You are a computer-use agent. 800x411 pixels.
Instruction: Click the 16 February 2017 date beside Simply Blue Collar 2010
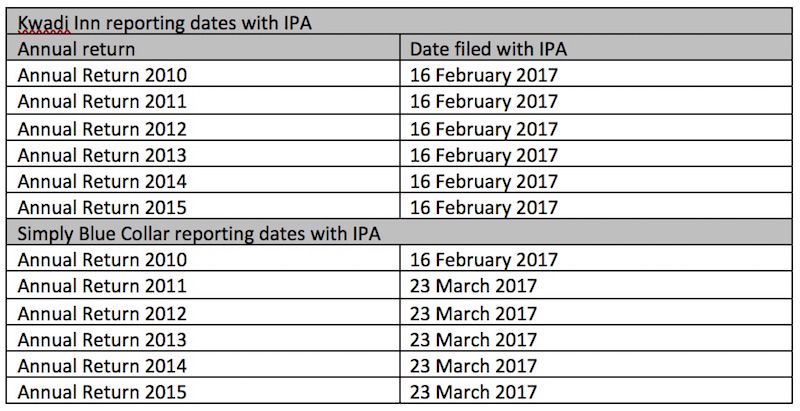[x=484, y=260]
